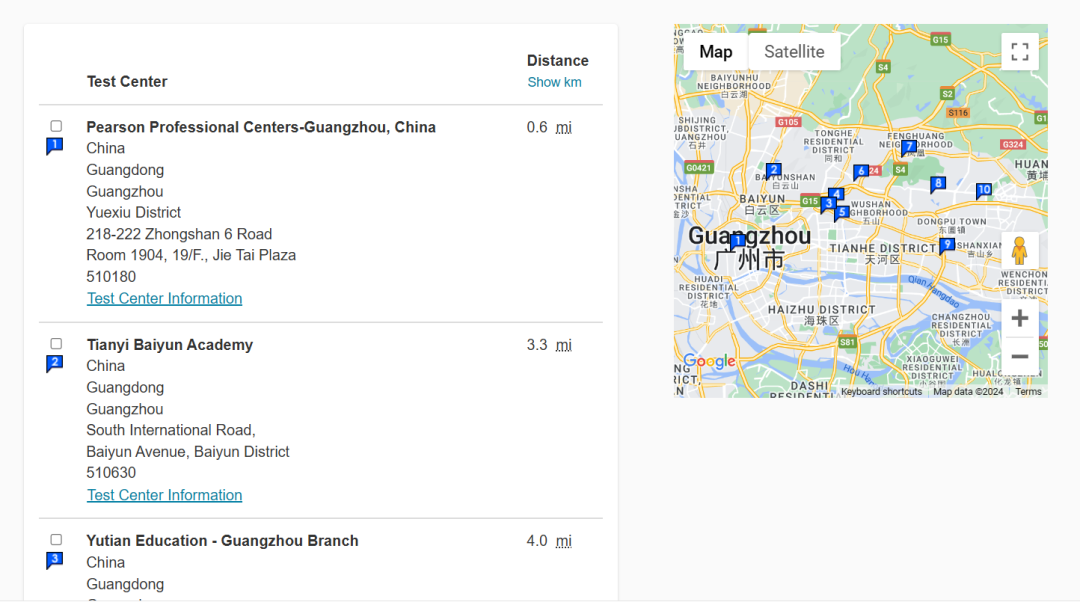
Task: Click map marker 7 near Fenghuang Neighborhood
Action: [909, 148]
